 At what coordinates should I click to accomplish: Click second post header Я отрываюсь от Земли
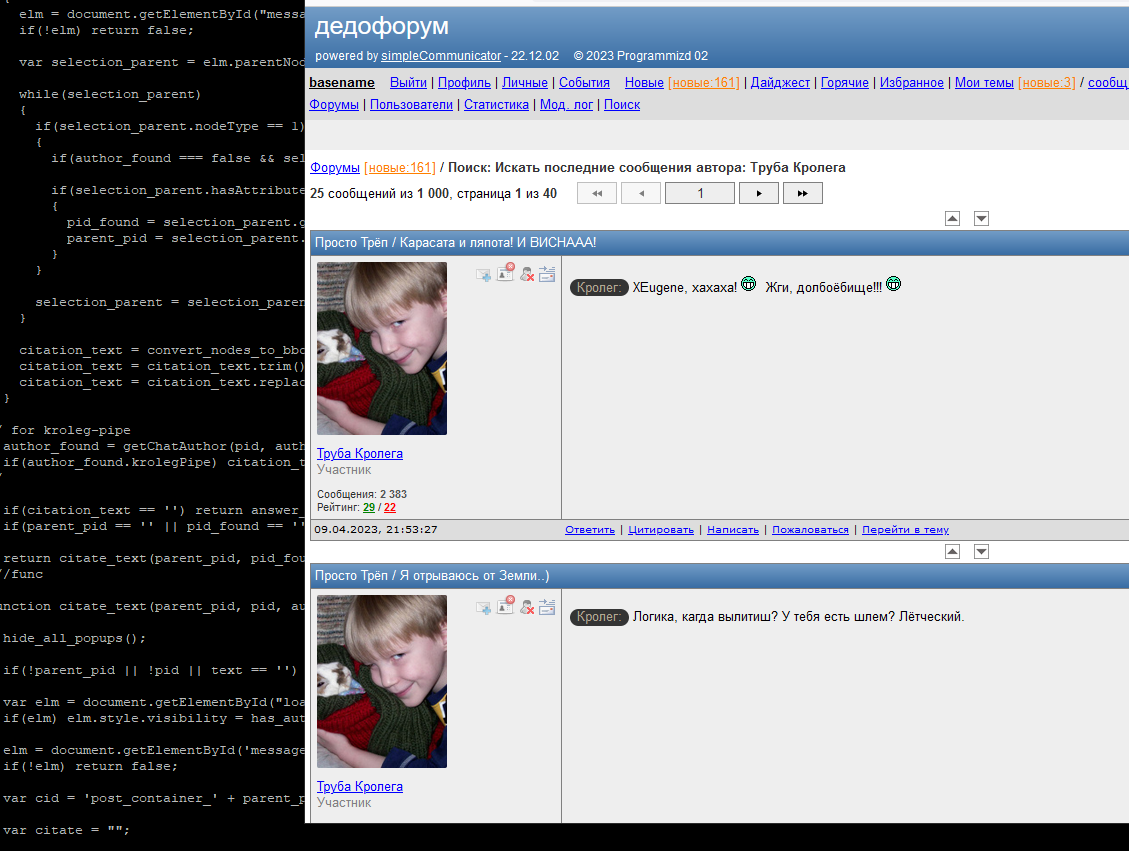pos(474,576)
